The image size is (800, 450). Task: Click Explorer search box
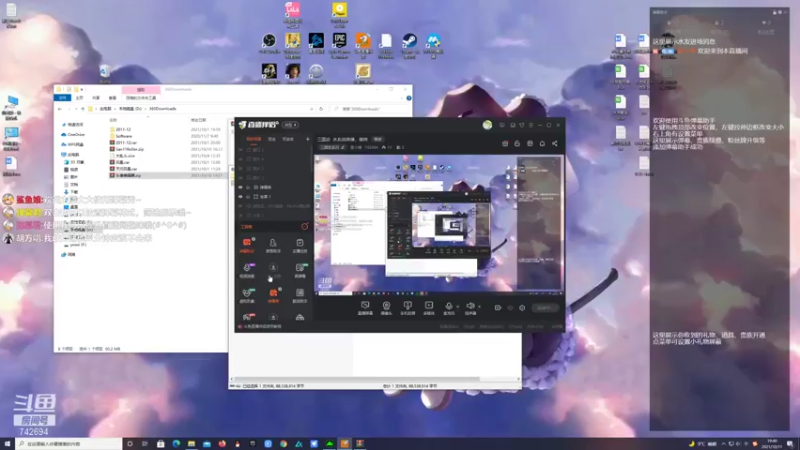point(368,109)
